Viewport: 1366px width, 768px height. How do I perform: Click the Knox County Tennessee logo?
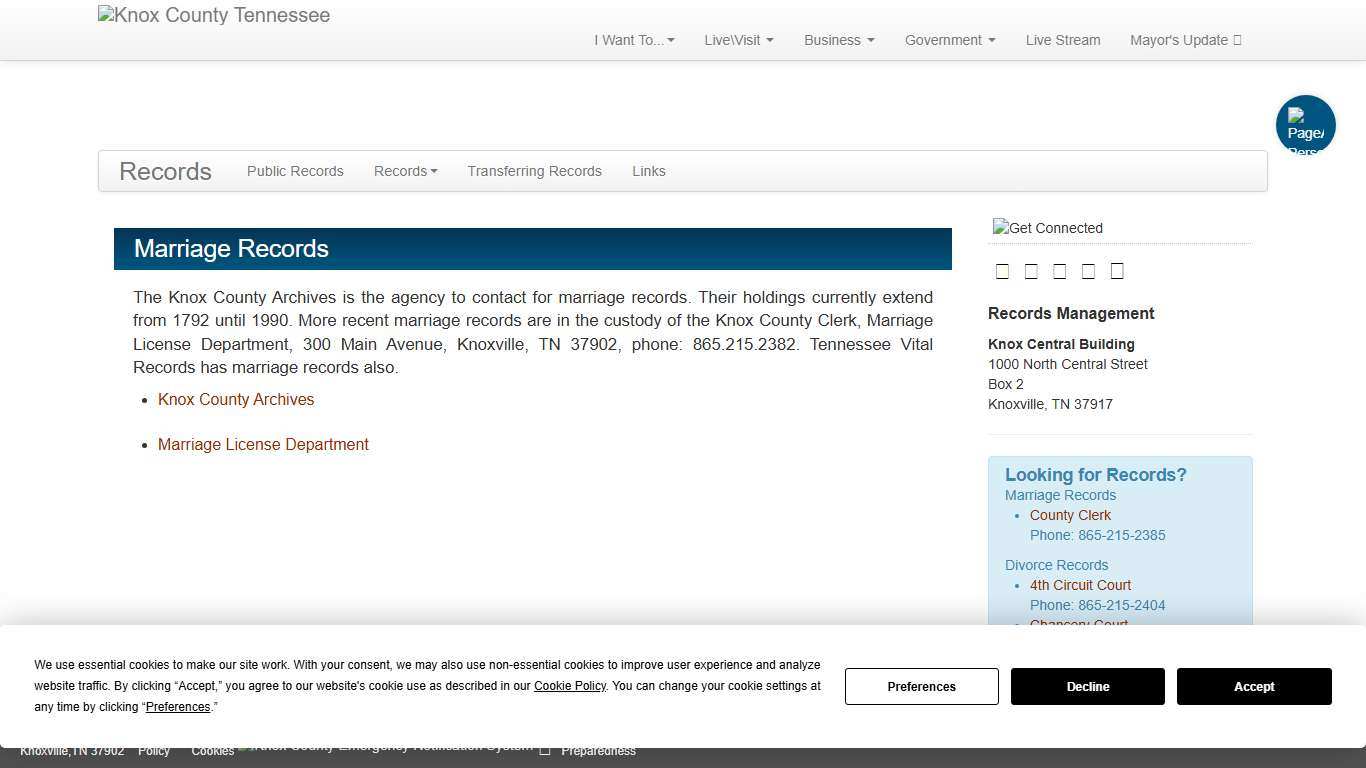(x=213, y=15)
